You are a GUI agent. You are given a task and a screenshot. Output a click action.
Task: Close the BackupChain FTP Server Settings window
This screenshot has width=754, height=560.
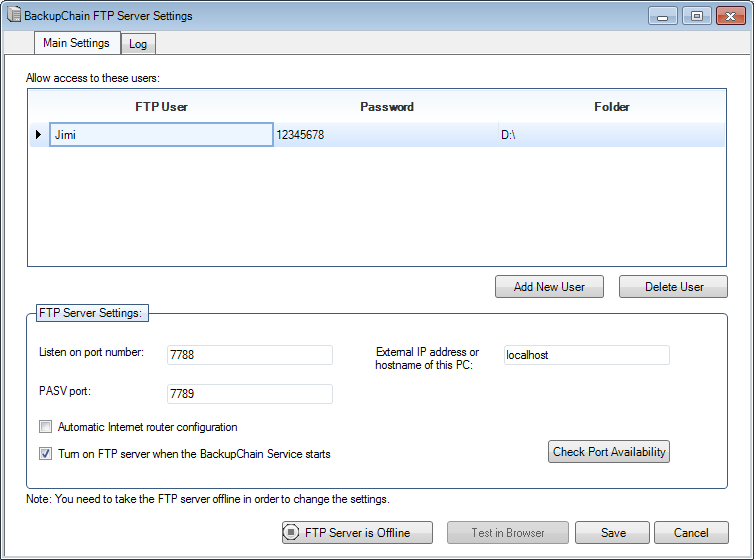coord(730,16)
